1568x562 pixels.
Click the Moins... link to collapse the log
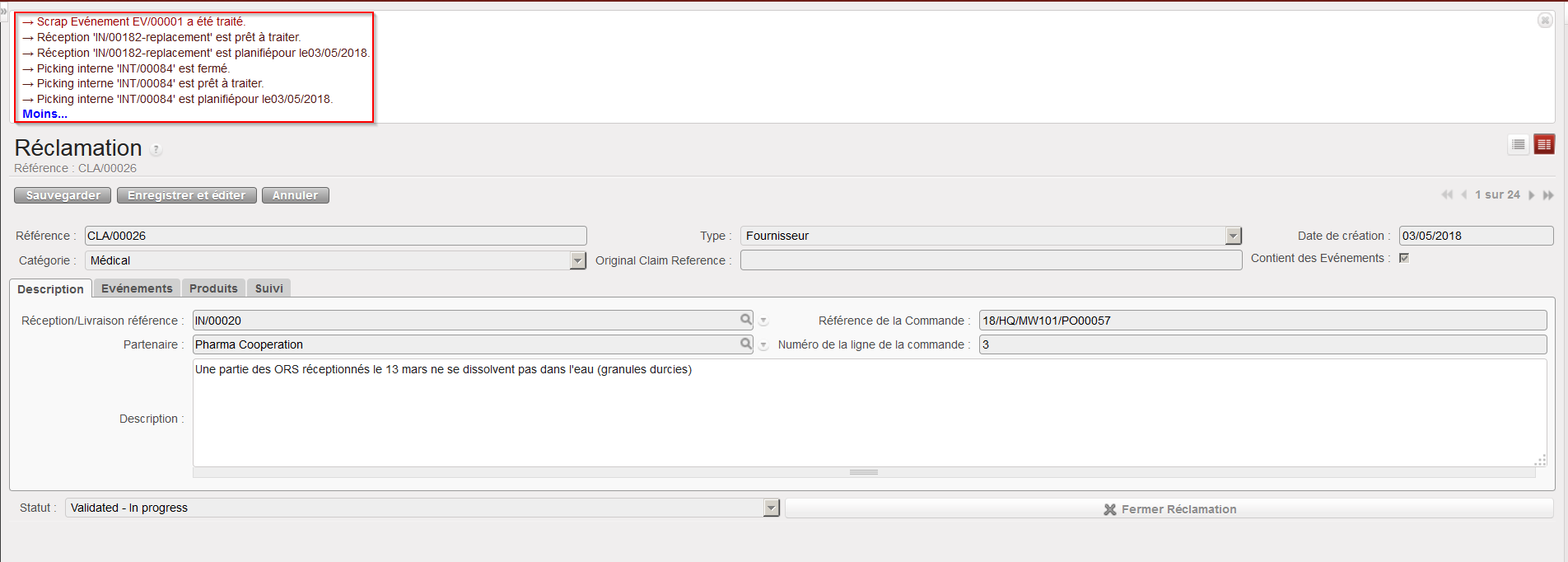[44, 115]
